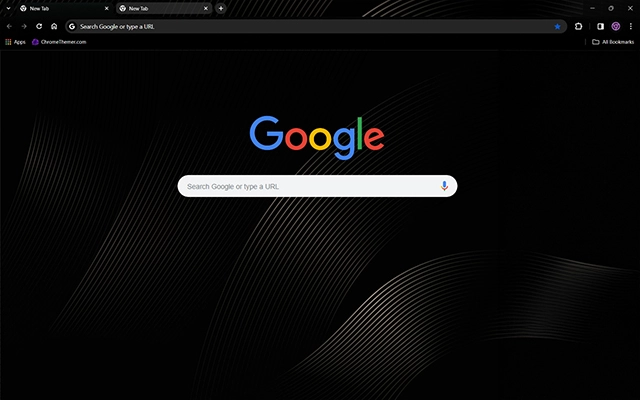Go back to previous page

(9, 26)
